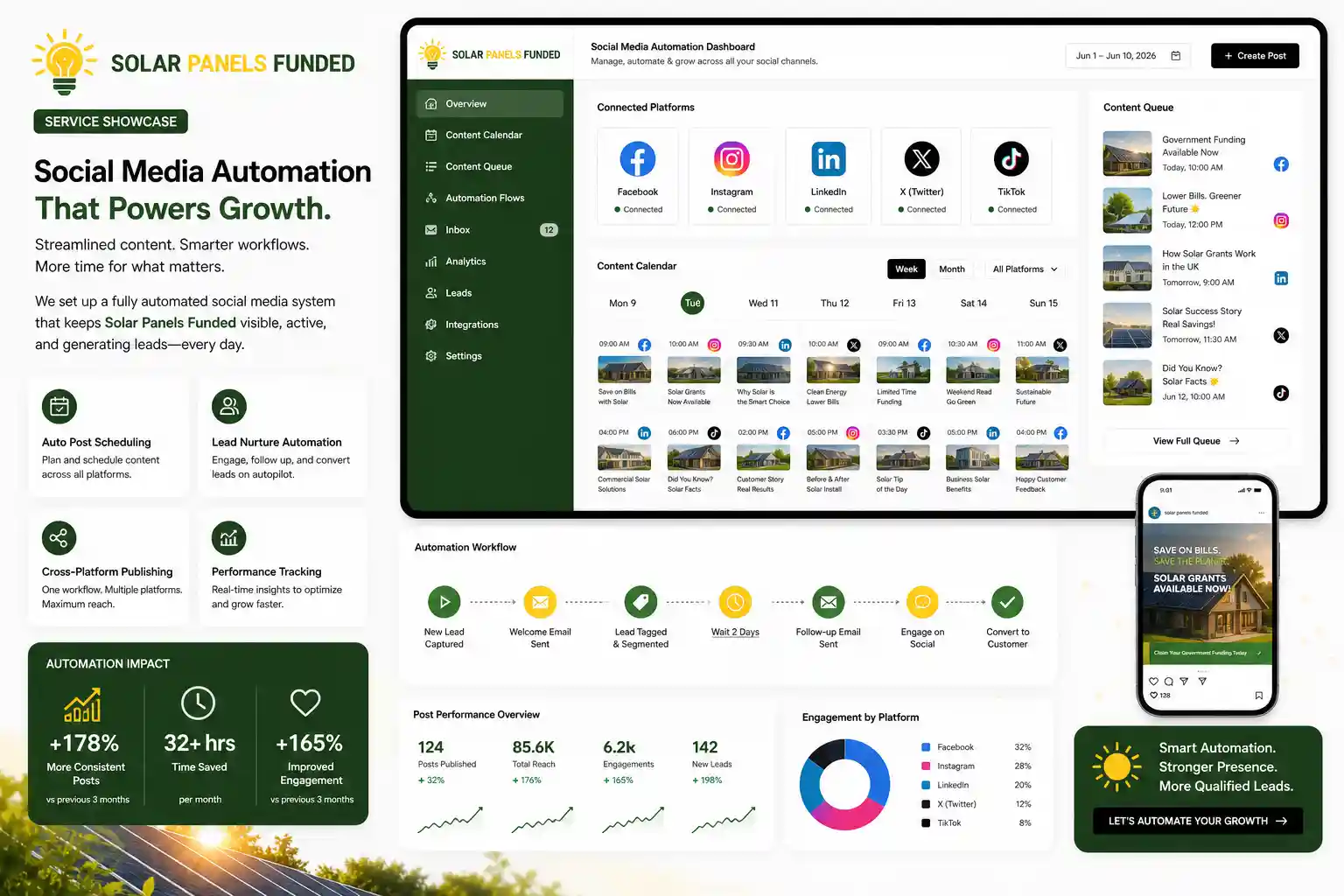Click the Instagram pink legend swatch

click(x=926, y=766)
